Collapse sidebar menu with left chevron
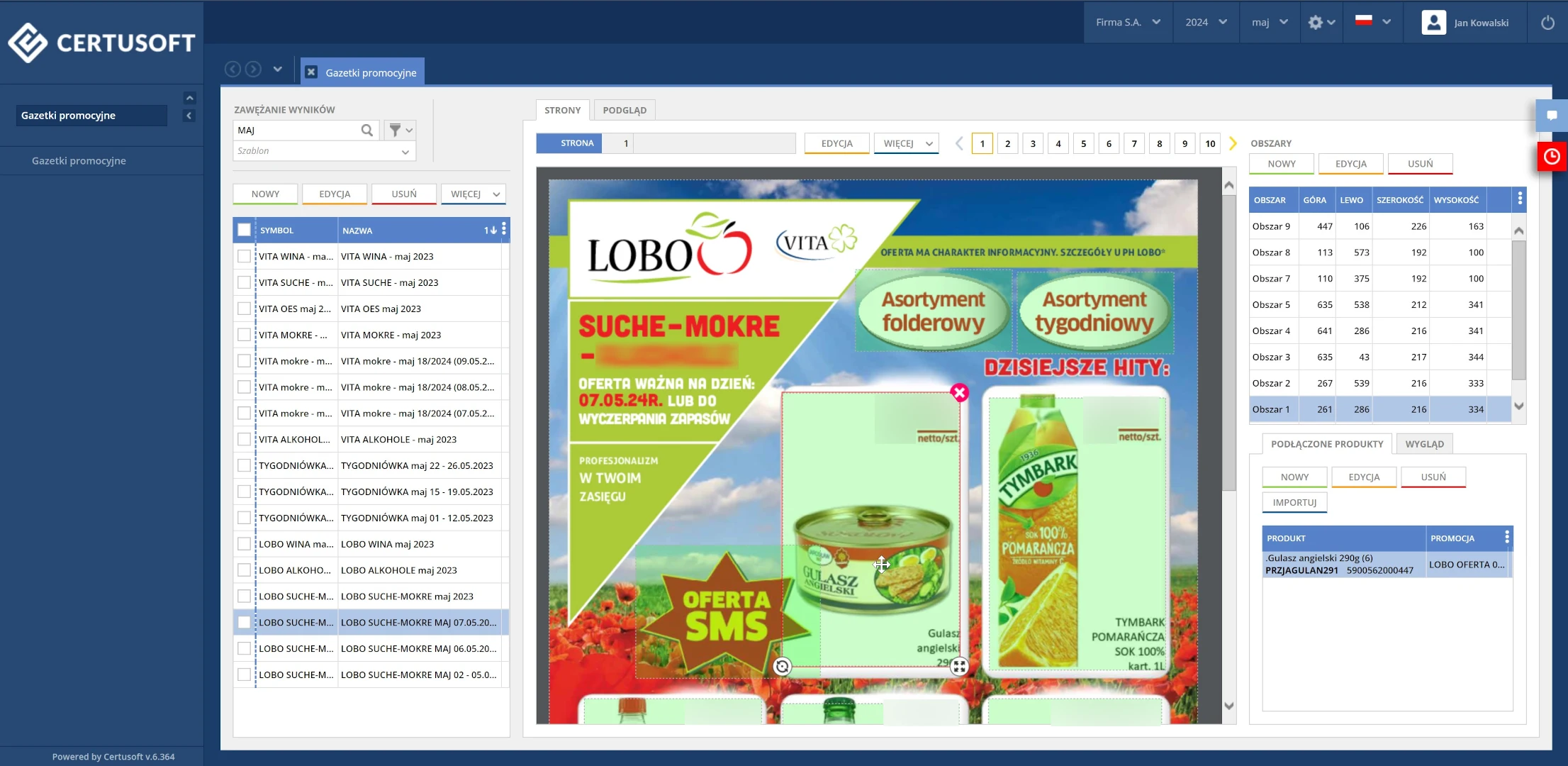 click(189, 116)
